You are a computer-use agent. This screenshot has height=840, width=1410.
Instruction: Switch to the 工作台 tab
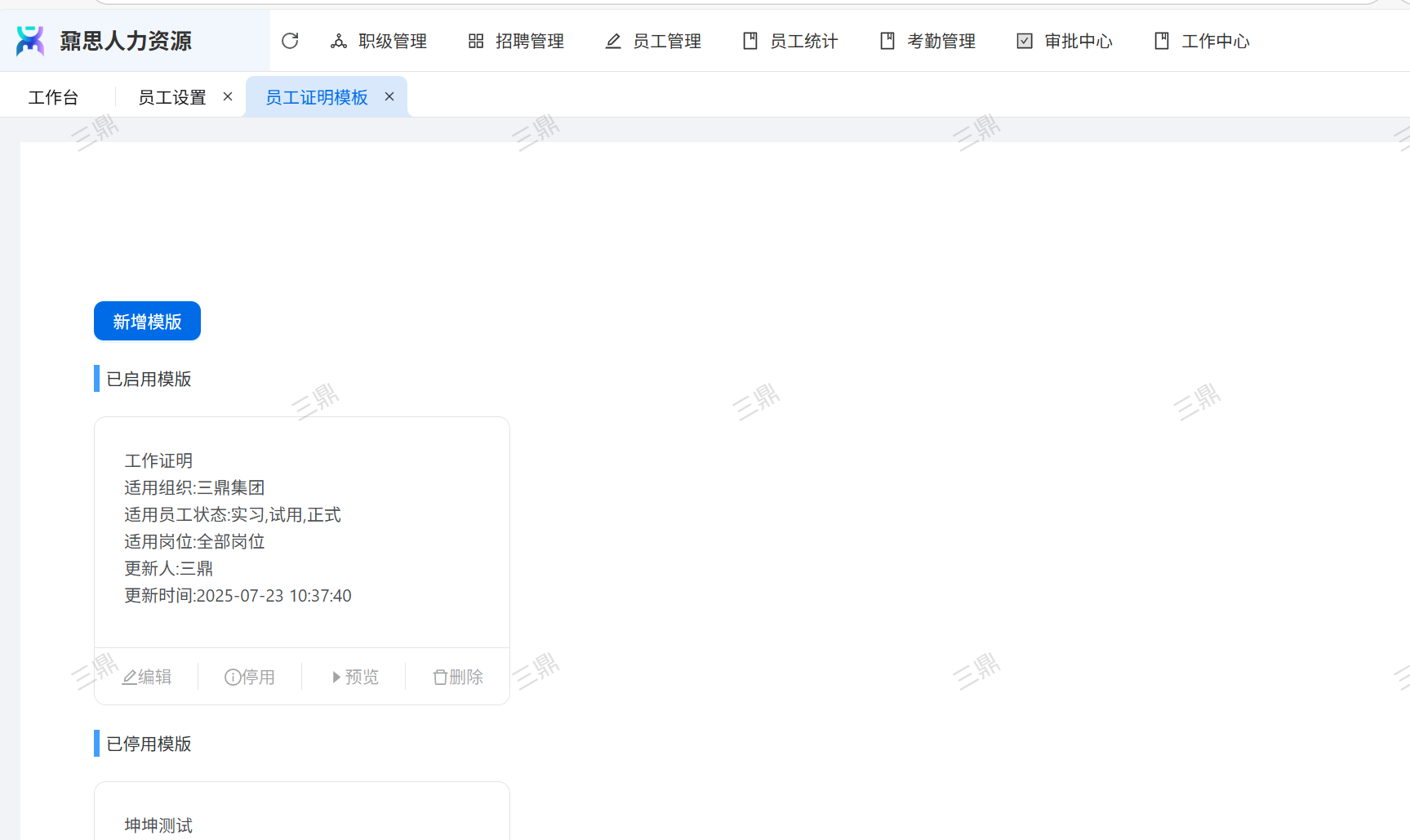53,97
